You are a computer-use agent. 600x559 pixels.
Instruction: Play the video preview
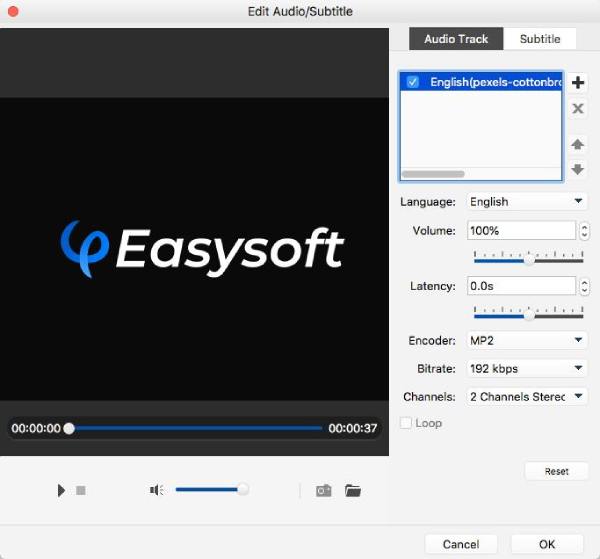point(61,490)
